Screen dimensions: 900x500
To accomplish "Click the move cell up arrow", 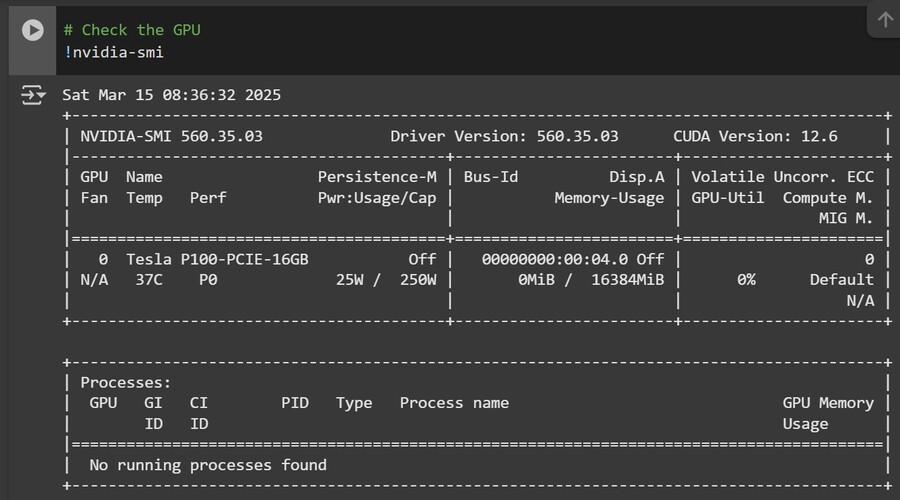I will [885, 20].
